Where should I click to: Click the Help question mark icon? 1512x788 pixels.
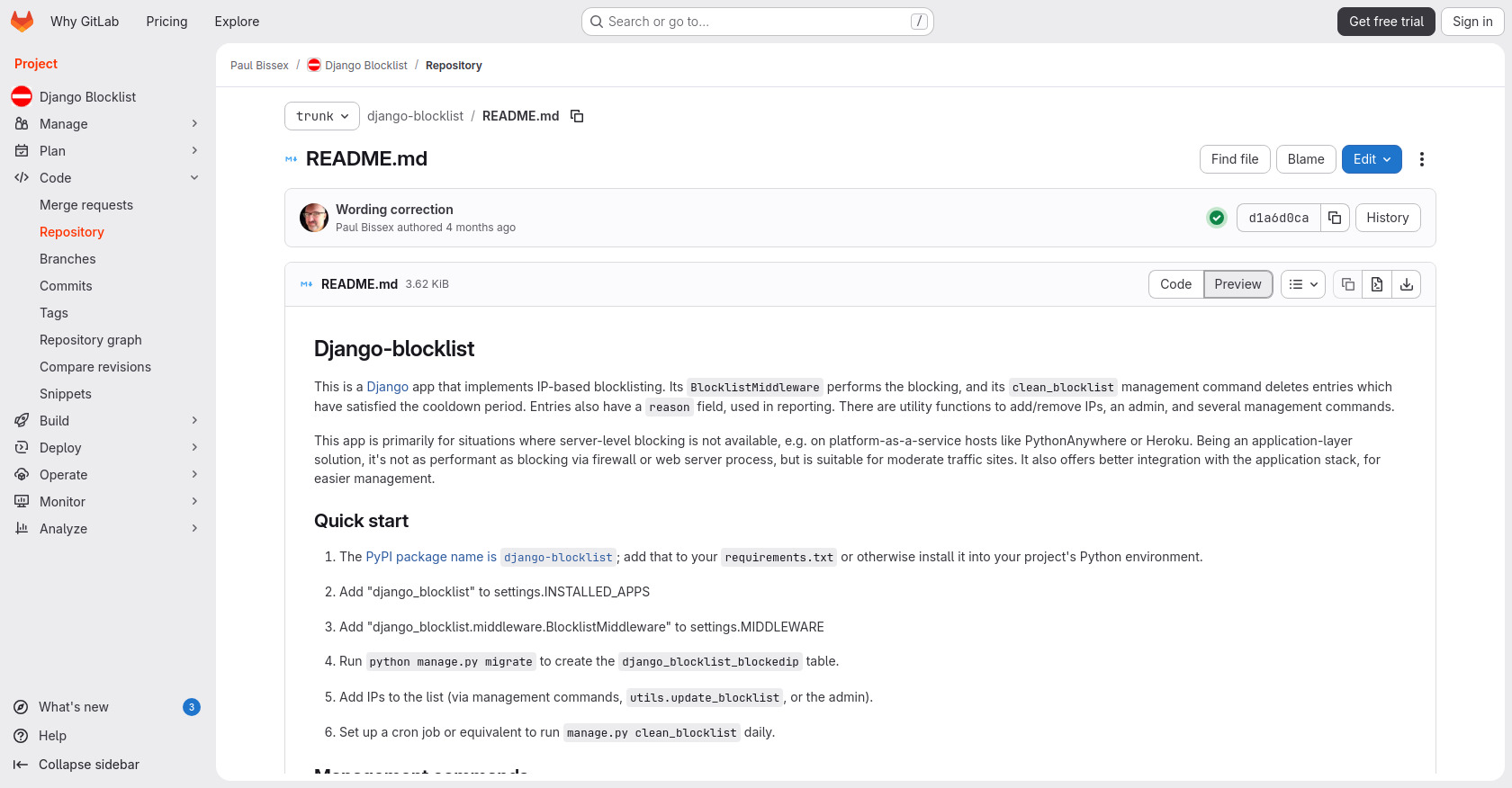[x=21, y=736]
